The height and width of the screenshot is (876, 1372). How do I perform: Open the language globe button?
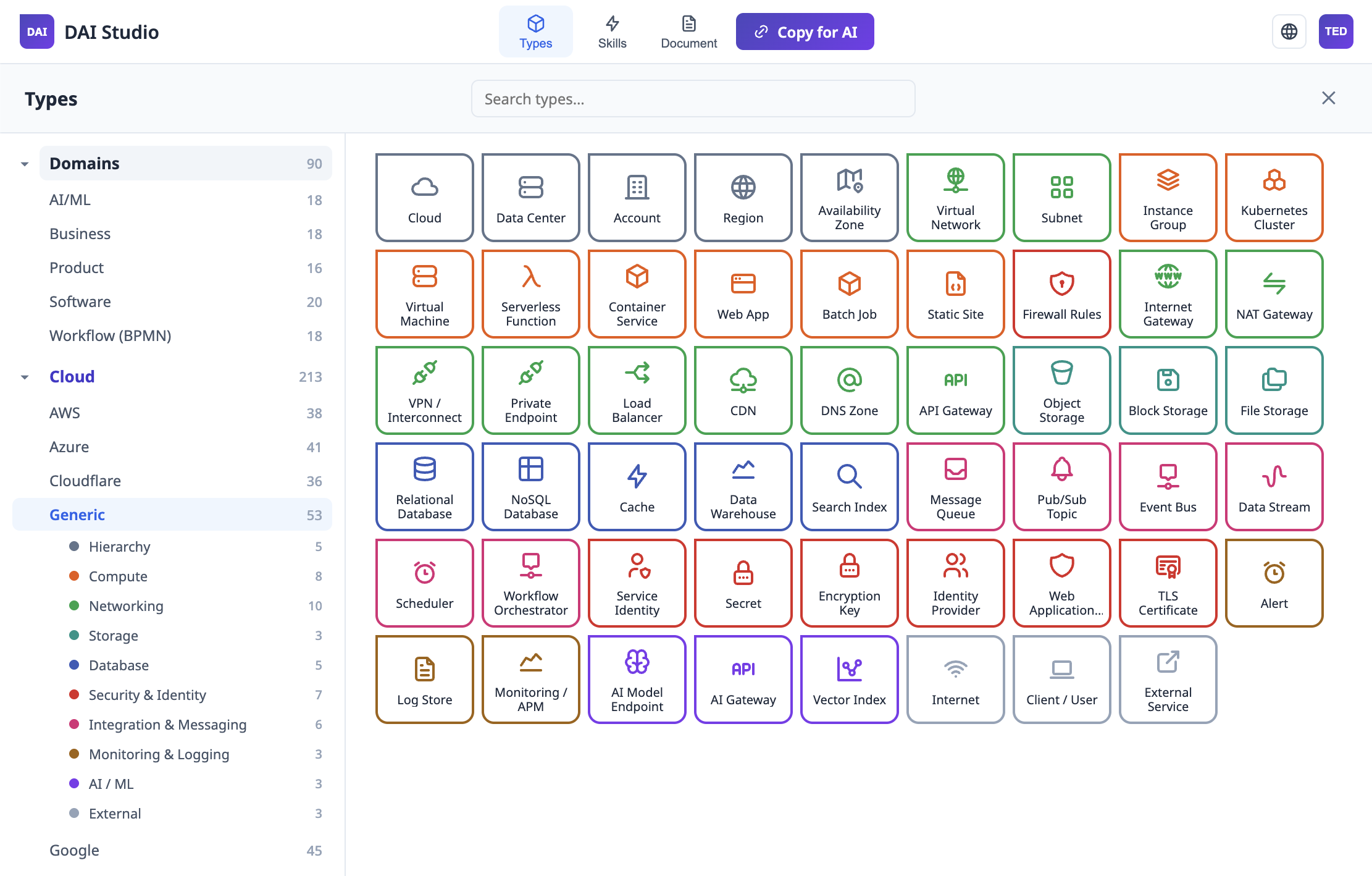(x=1289, y=32)
